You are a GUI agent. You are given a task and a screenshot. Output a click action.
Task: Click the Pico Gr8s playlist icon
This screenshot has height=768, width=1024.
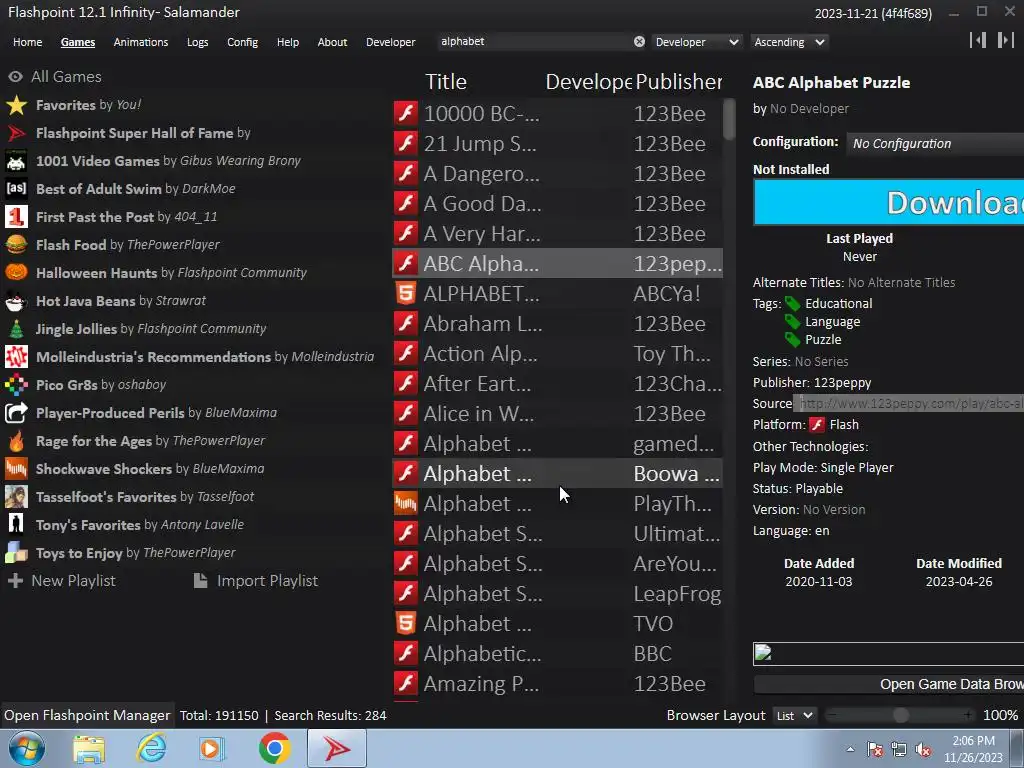pyautogui.click(x=16, y=385)
